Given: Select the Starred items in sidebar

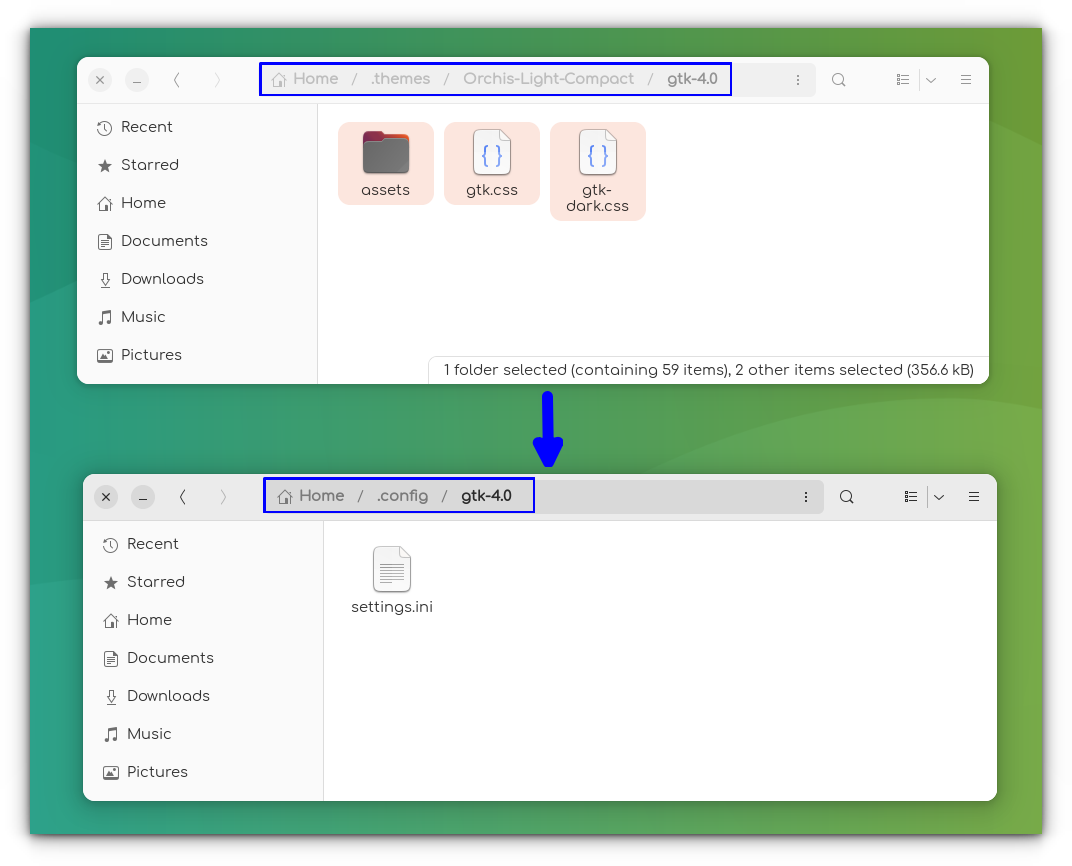Looking at the screenshot, I should tap(148, 165).
